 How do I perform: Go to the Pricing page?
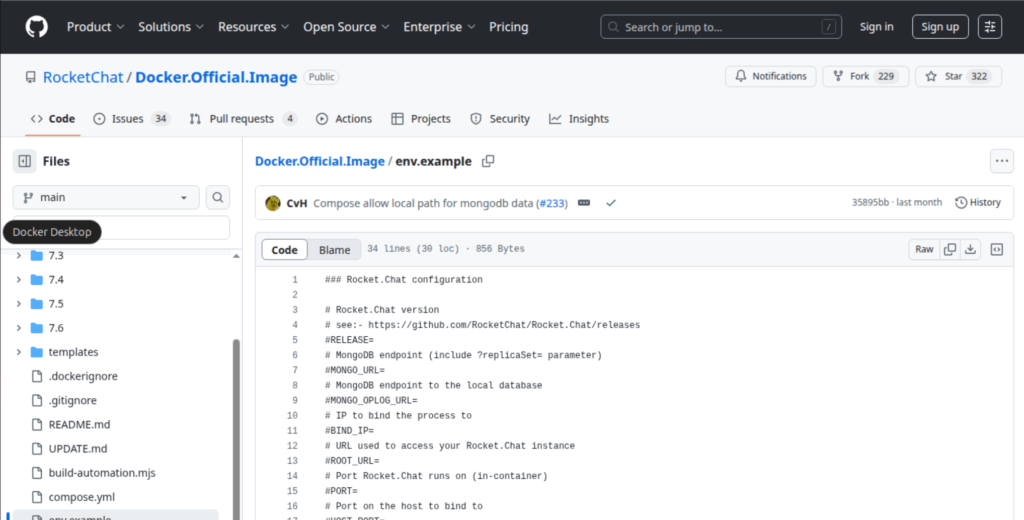click(x=509, y=27)
